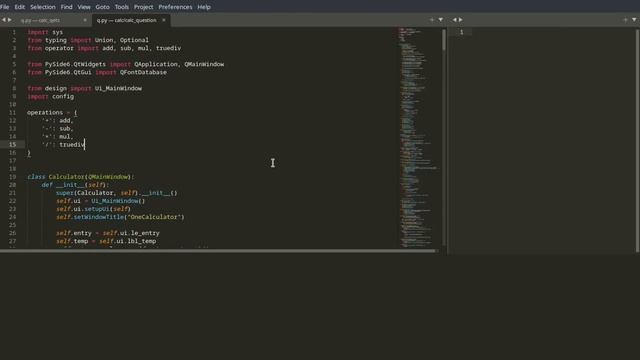
Task: Open the Goto menu
Action: (x=102, y=7)
